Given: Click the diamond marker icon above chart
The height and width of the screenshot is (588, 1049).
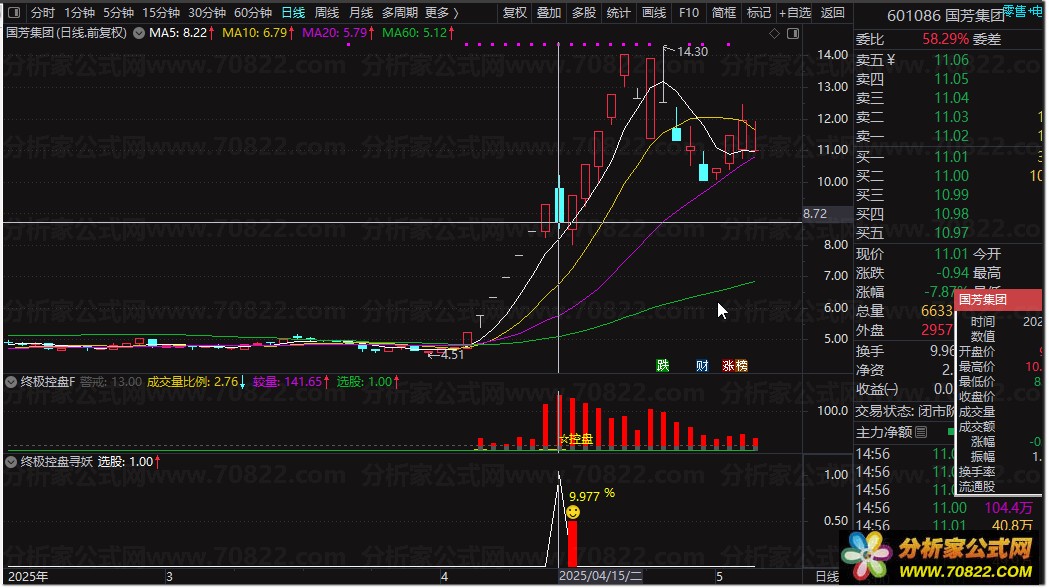Looking at the screenshot, I should pyautogui.click(x=774, y=33).
